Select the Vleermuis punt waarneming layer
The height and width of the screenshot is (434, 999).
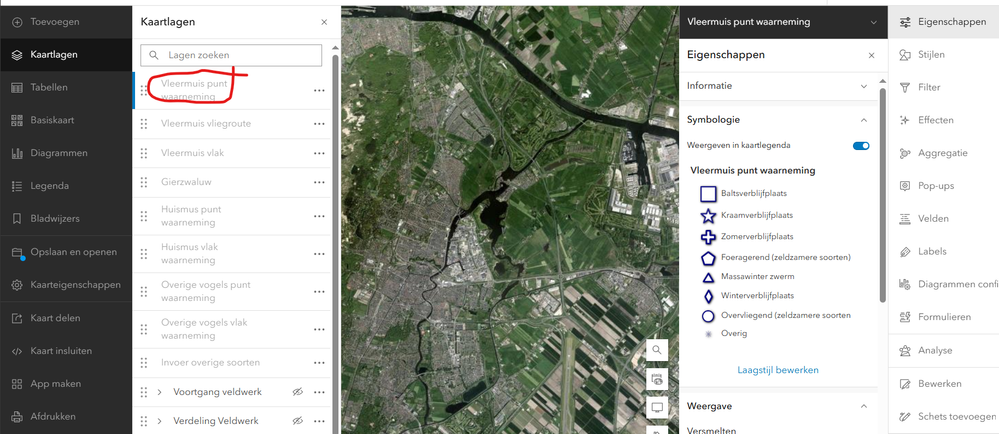point(194,90)
